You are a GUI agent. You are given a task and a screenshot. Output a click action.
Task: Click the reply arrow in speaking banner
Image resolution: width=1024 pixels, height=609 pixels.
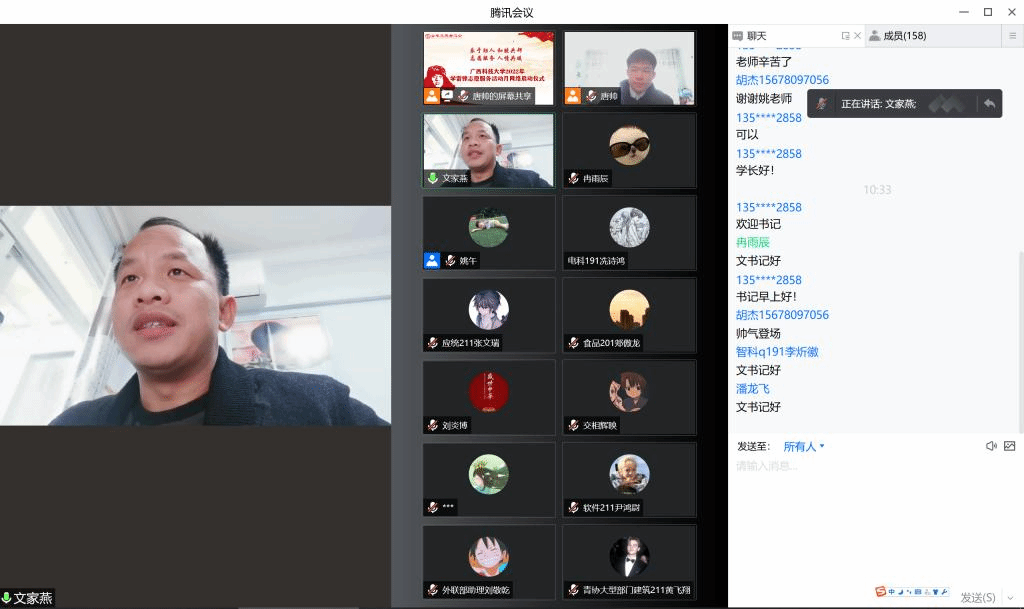[x=989, y=103]
